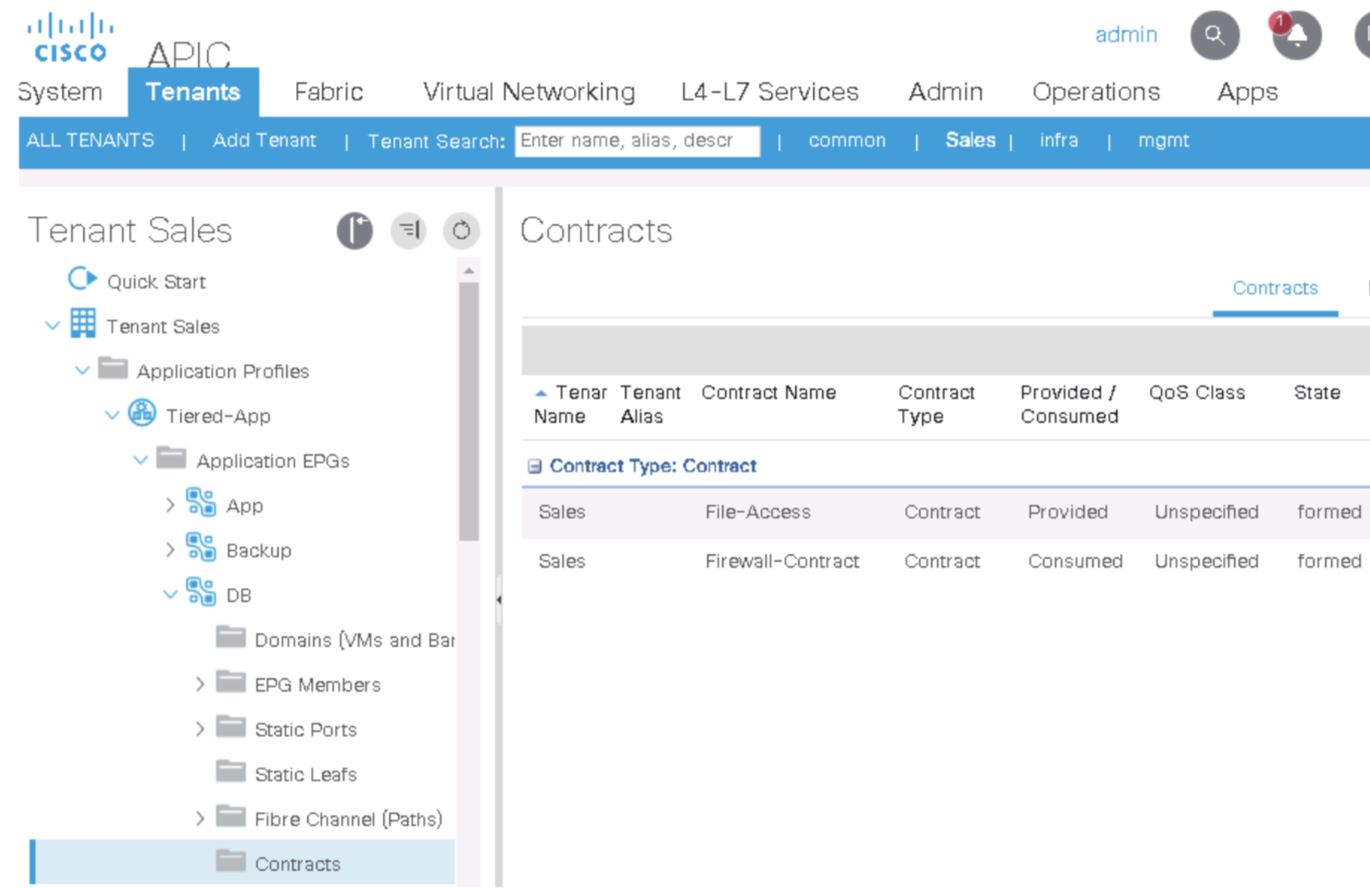Expand the EPG Members folder
This screenshot has width=1370, height=888.
click(x=200, y=685)
